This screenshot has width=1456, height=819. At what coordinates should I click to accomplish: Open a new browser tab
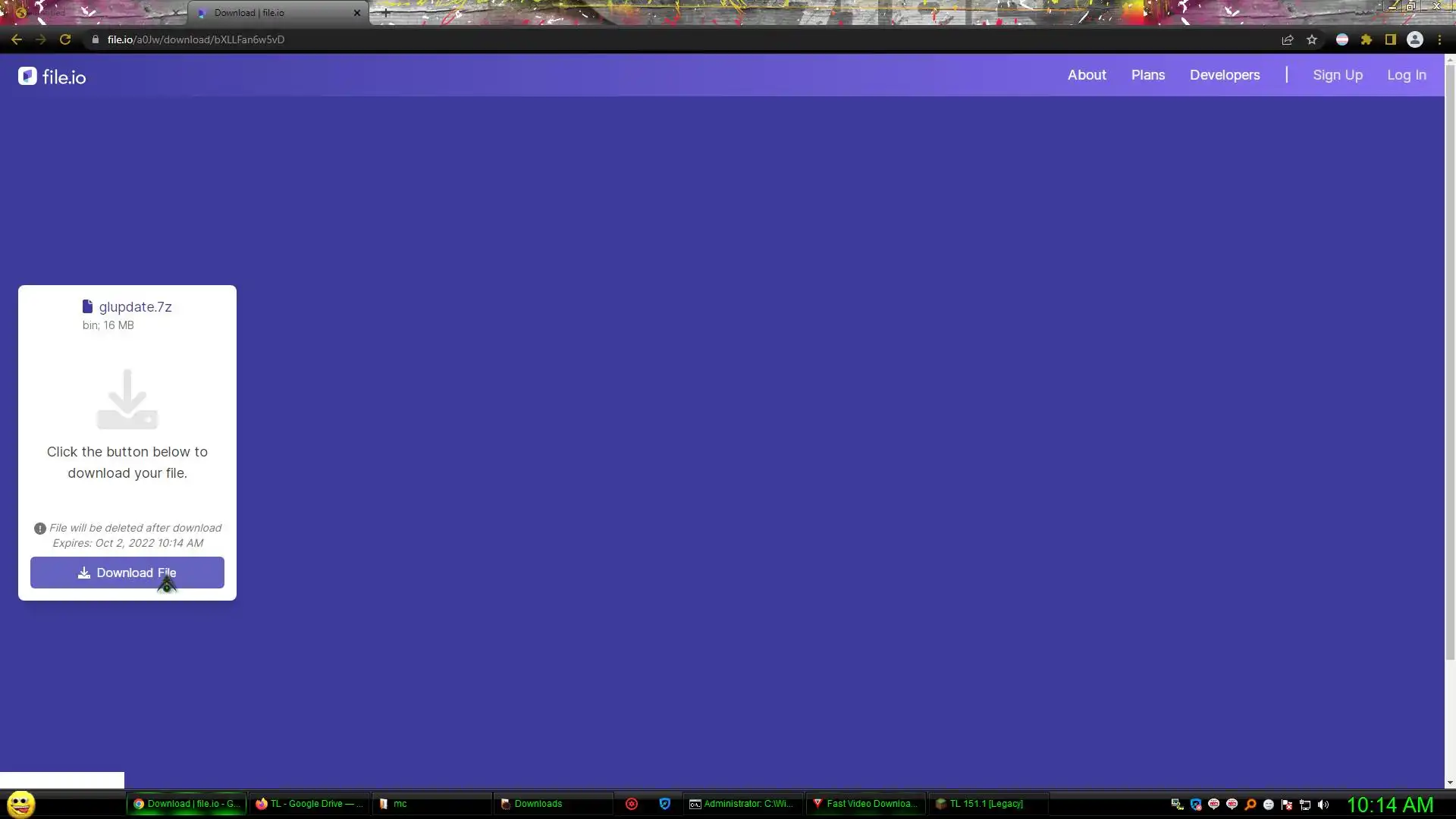pos(385,13)
